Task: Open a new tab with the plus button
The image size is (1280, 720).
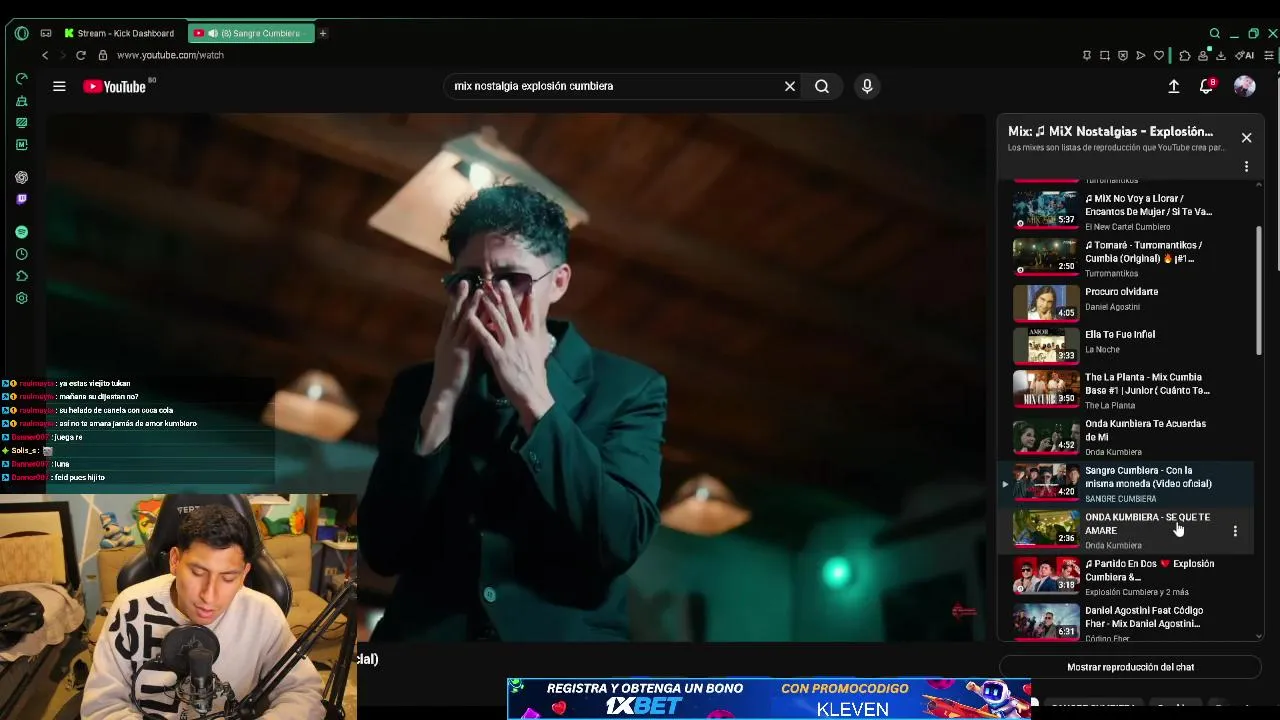Action: click(323, 33)
